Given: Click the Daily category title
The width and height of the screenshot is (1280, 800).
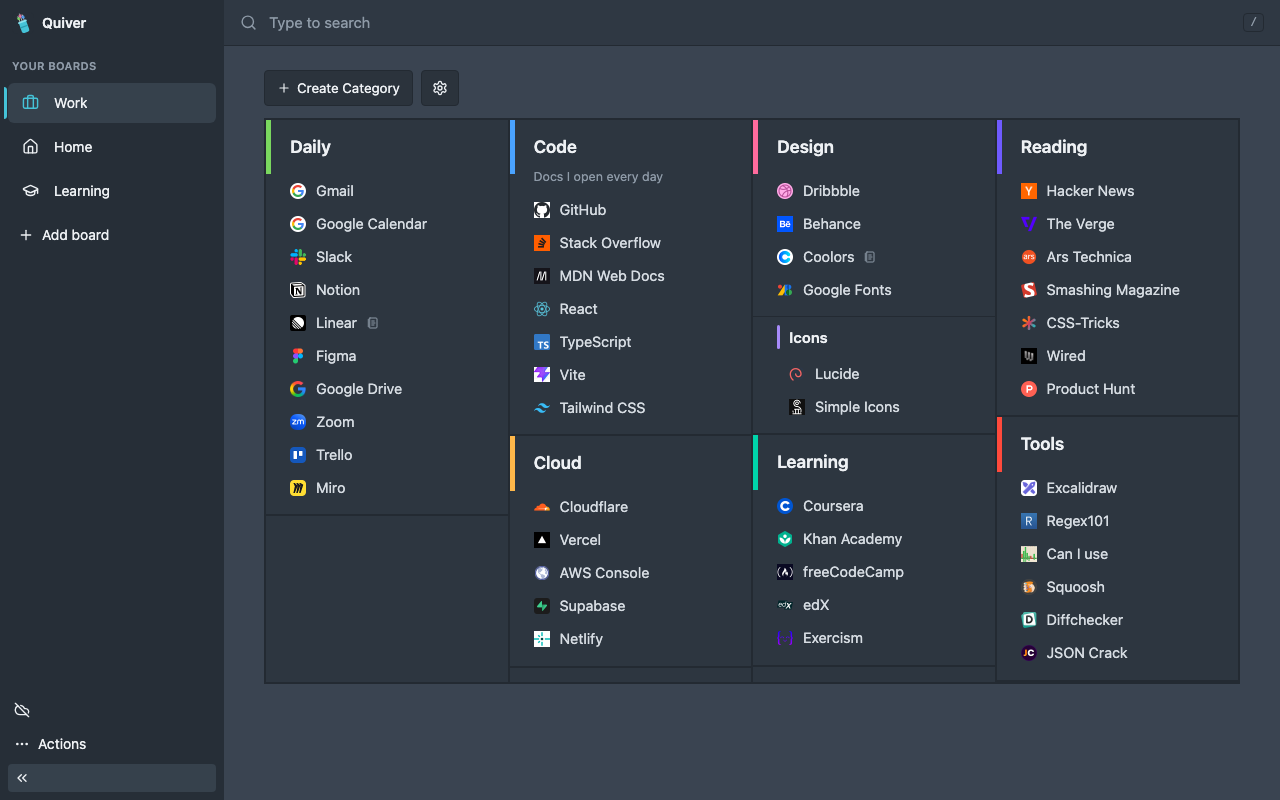Looking at the screenshot, I should [x=310, y=147].
